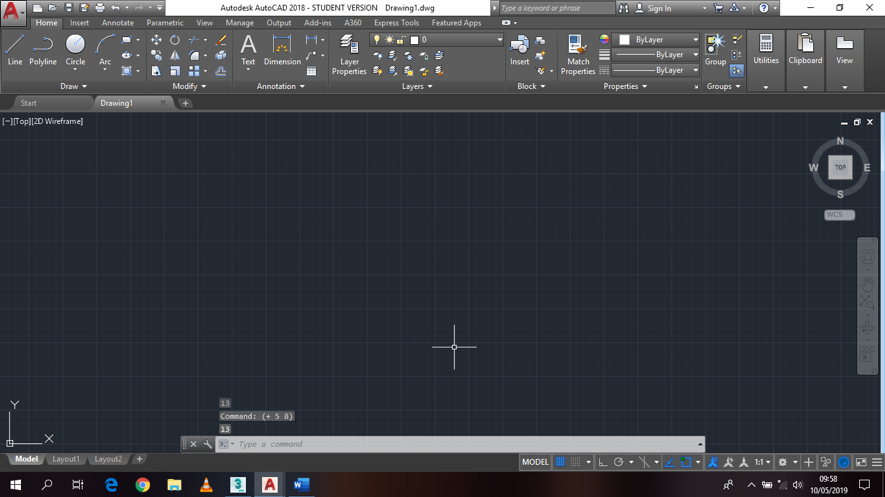Insert a Table annotation
This screenshot has height=497, width=885.
point(312,71)
